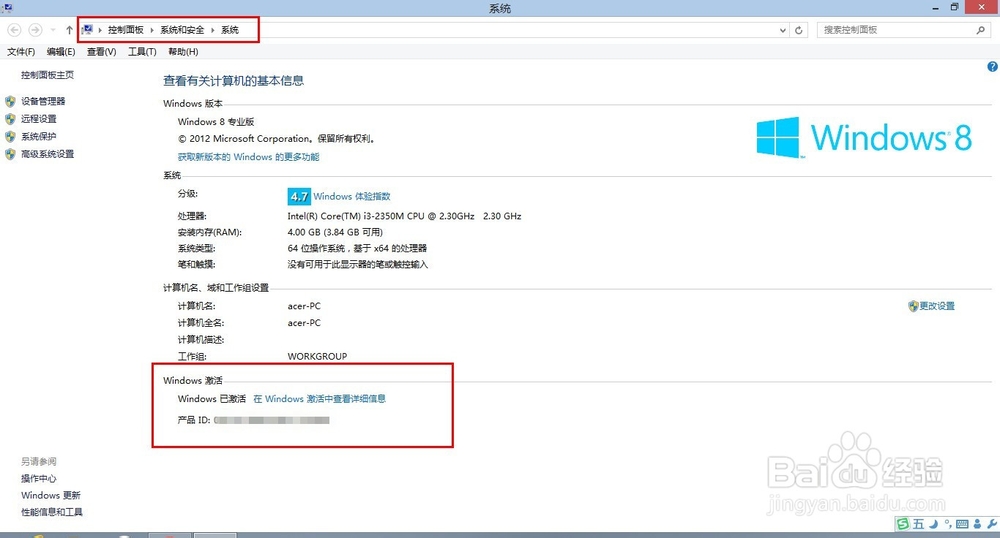Screen dimensions: 1000x538
Task: Click 更改设置 link
Action: click(x=937, y=306)
